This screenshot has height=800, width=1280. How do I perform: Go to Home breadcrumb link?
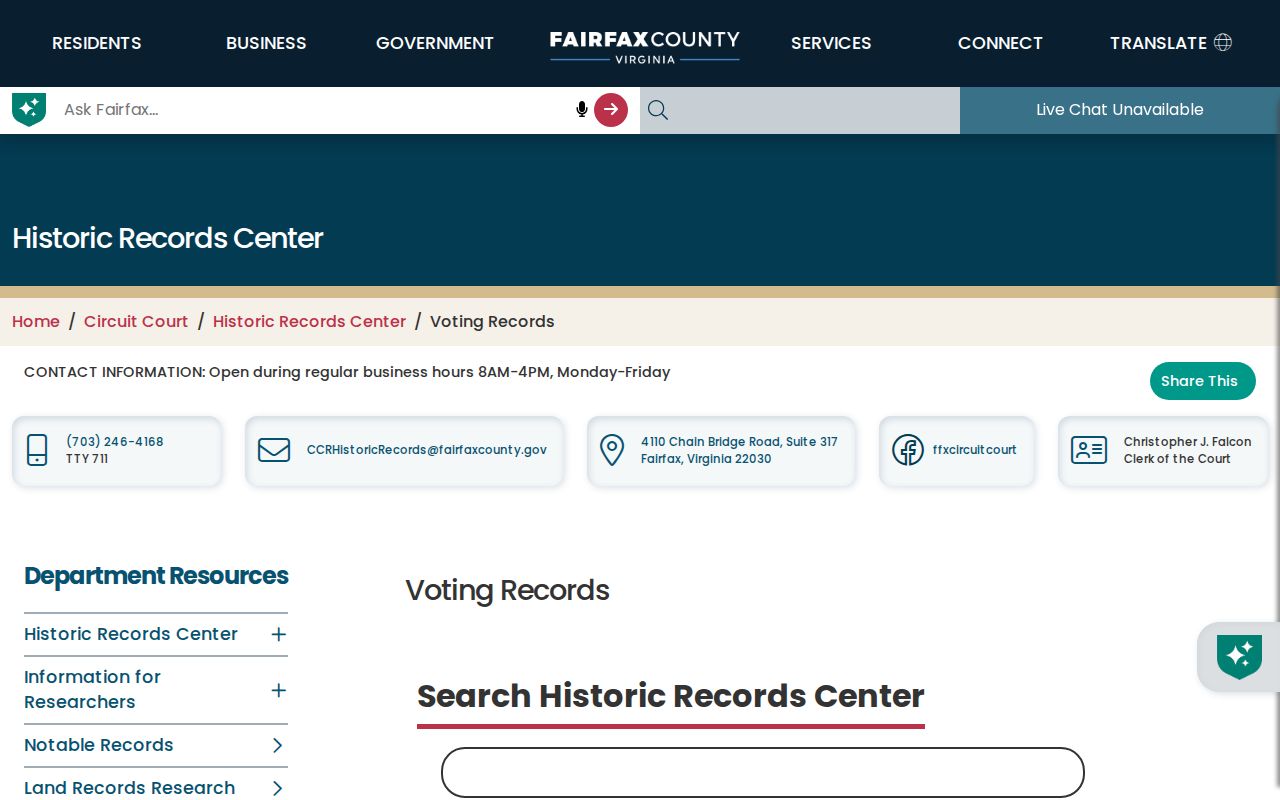tap(36, 321)
